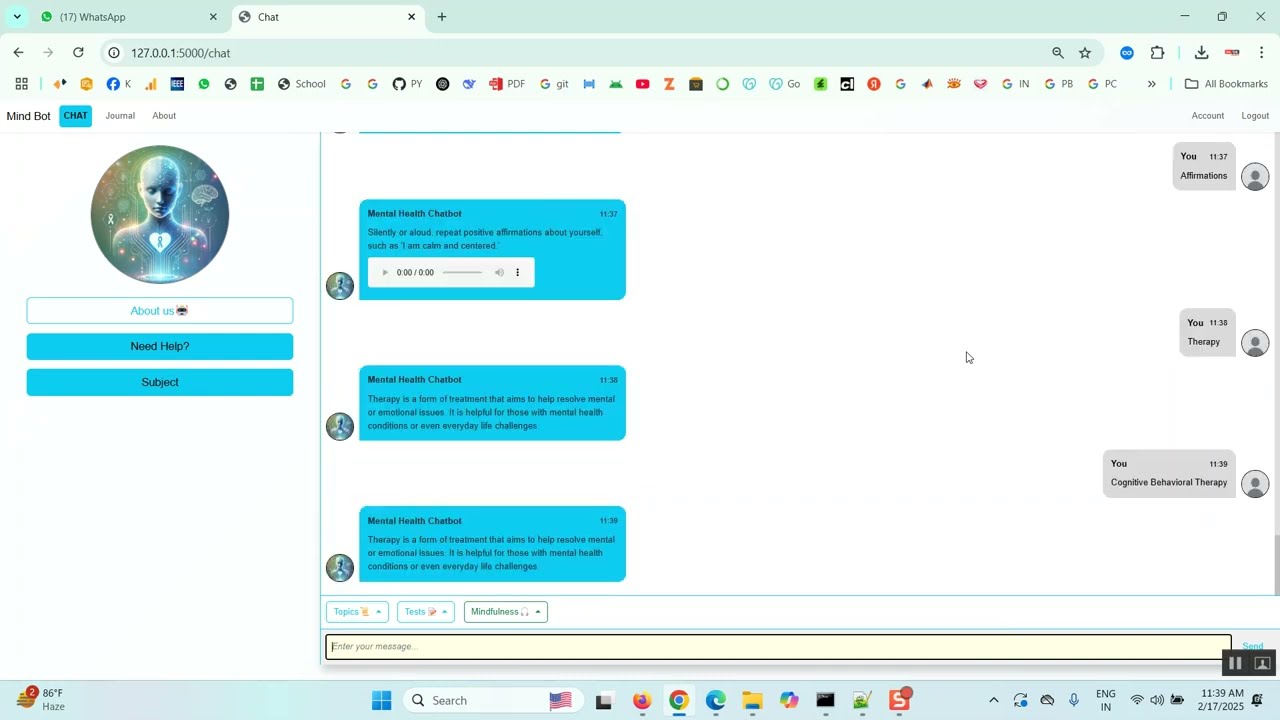The image size is (1280, 720).
Task: Go back to previous page
Action: click(18, 53)
